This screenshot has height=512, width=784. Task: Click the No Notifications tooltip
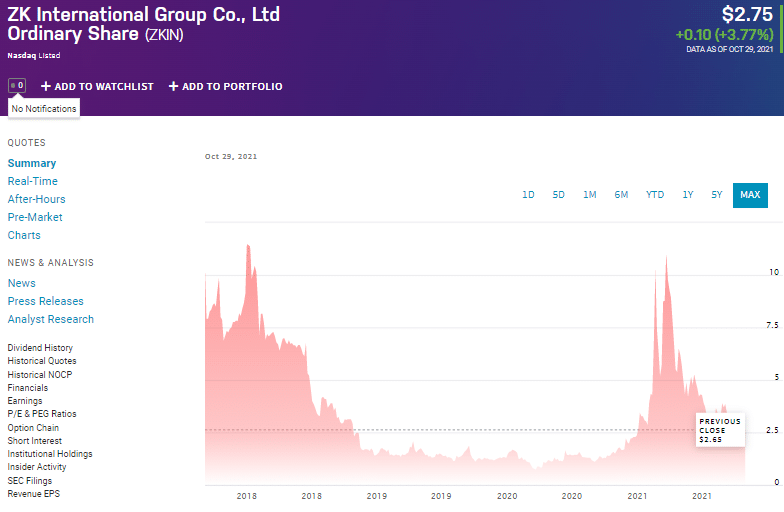[x=44, y=108]
